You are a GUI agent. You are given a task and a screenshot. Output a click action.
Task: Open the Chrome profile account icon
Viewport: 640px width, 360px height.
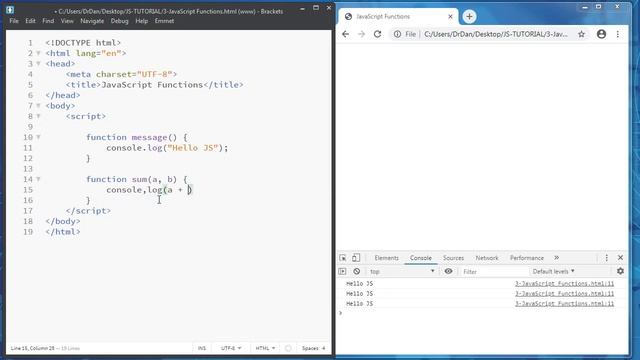(601, 34)
